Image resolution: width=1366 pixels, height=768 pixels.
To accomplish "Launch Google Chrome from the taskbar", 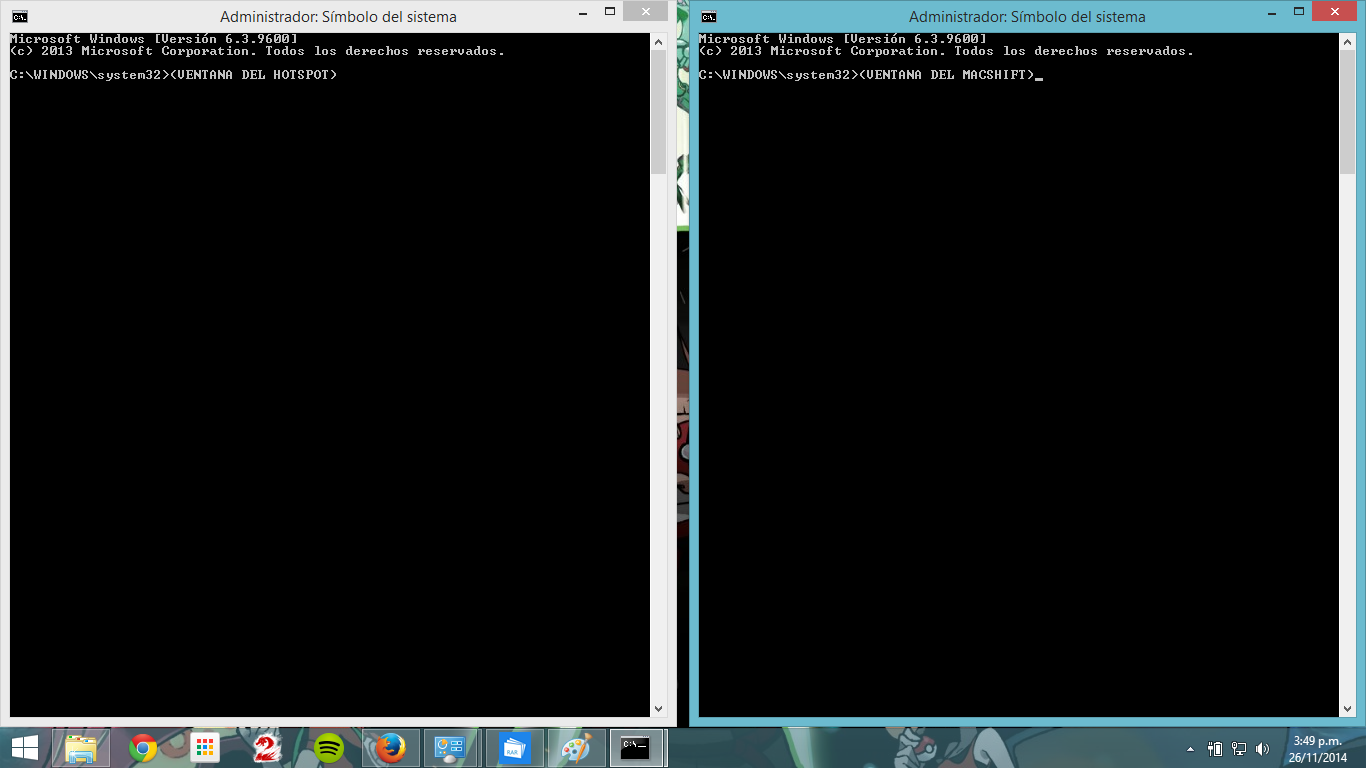I will click(x=143, y=748).
